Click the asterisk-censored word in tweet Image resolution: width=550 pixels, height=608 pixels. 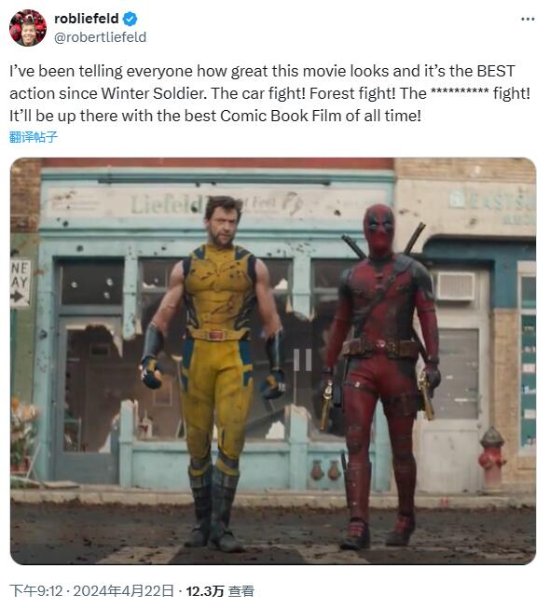point(460,93)
